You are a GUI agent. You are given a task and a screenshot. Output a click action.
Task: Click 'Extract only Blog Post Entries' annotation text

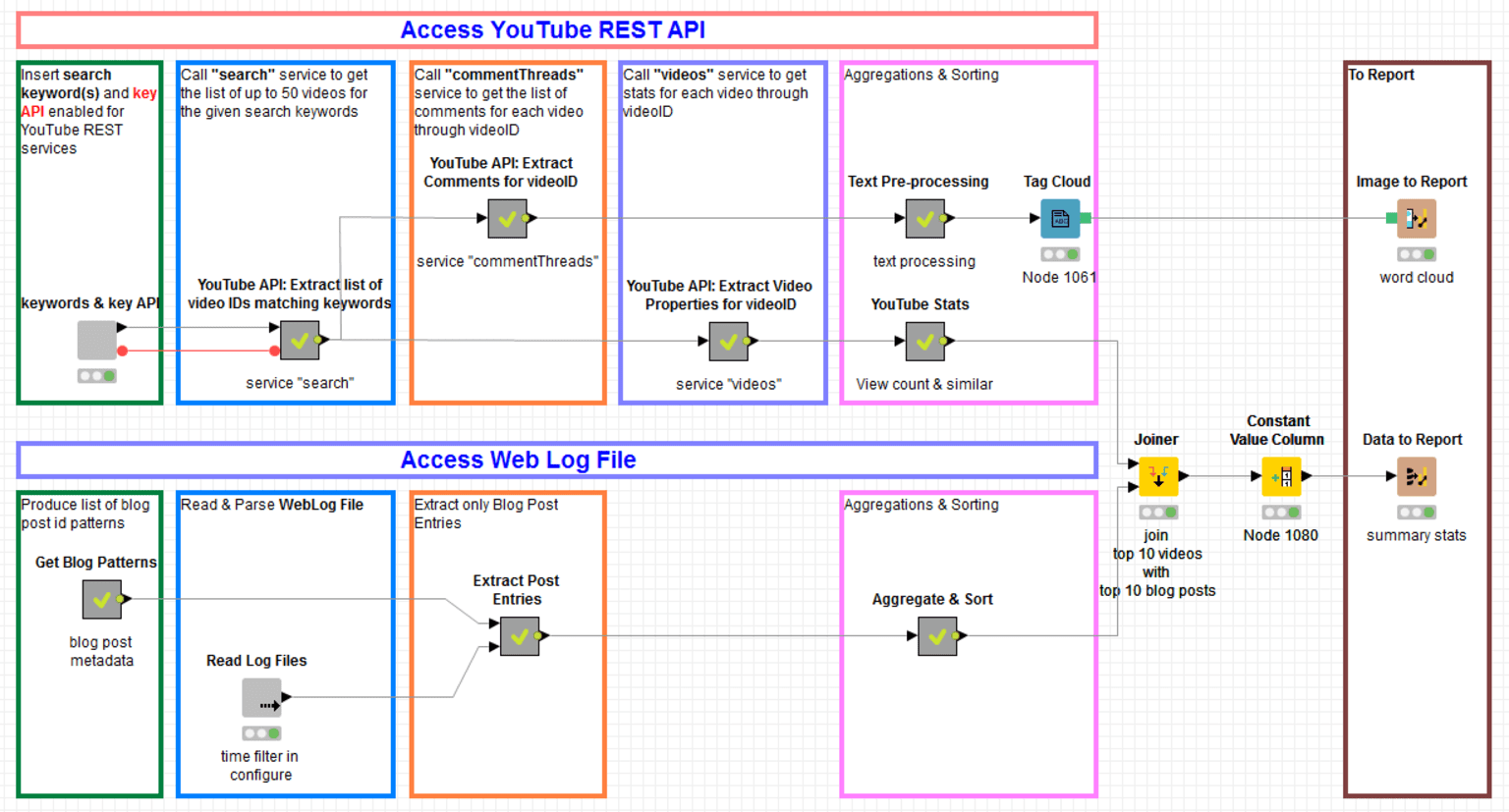pyautogui.click(x=486, y=514)
